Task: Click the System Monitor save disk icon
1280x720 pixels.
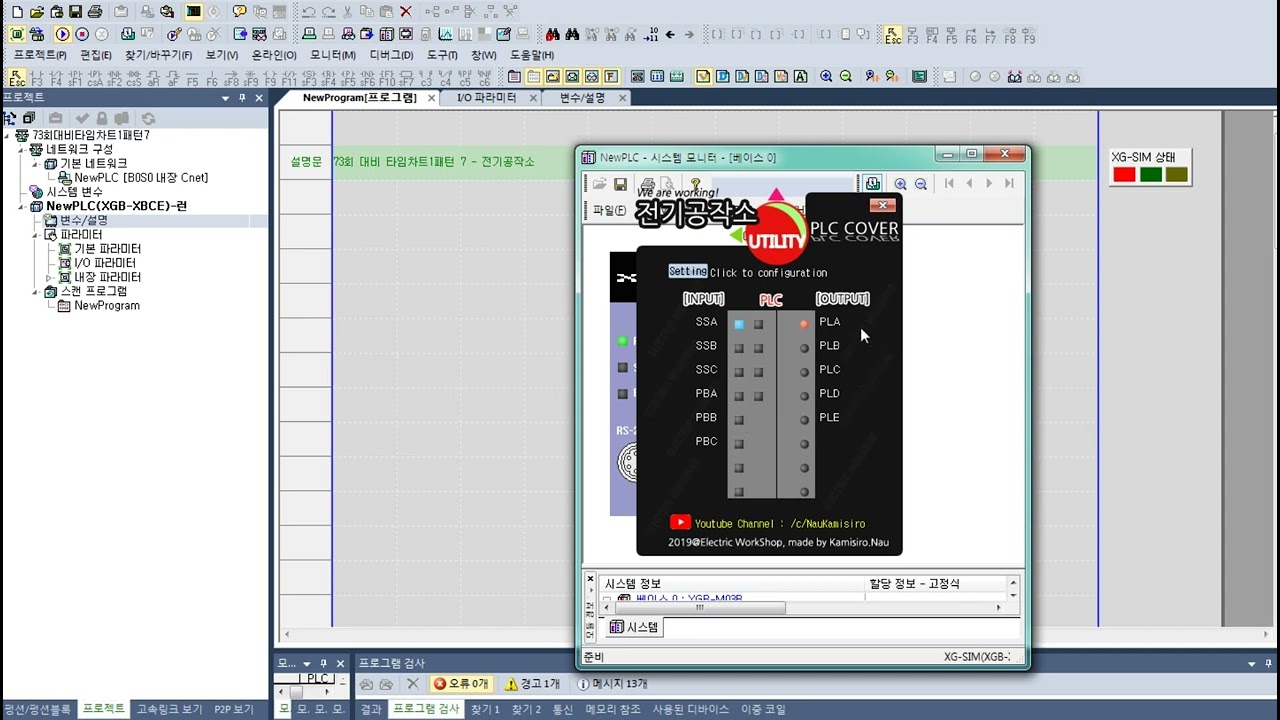Action: (x=620, y=184)
